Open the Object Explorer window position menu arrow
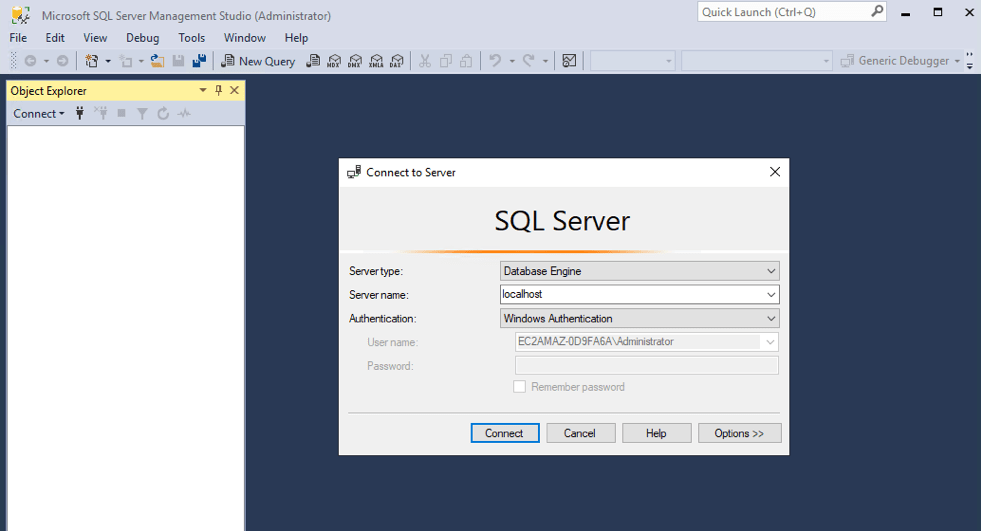The image size is (981, 531). click(x=203, y=90)
